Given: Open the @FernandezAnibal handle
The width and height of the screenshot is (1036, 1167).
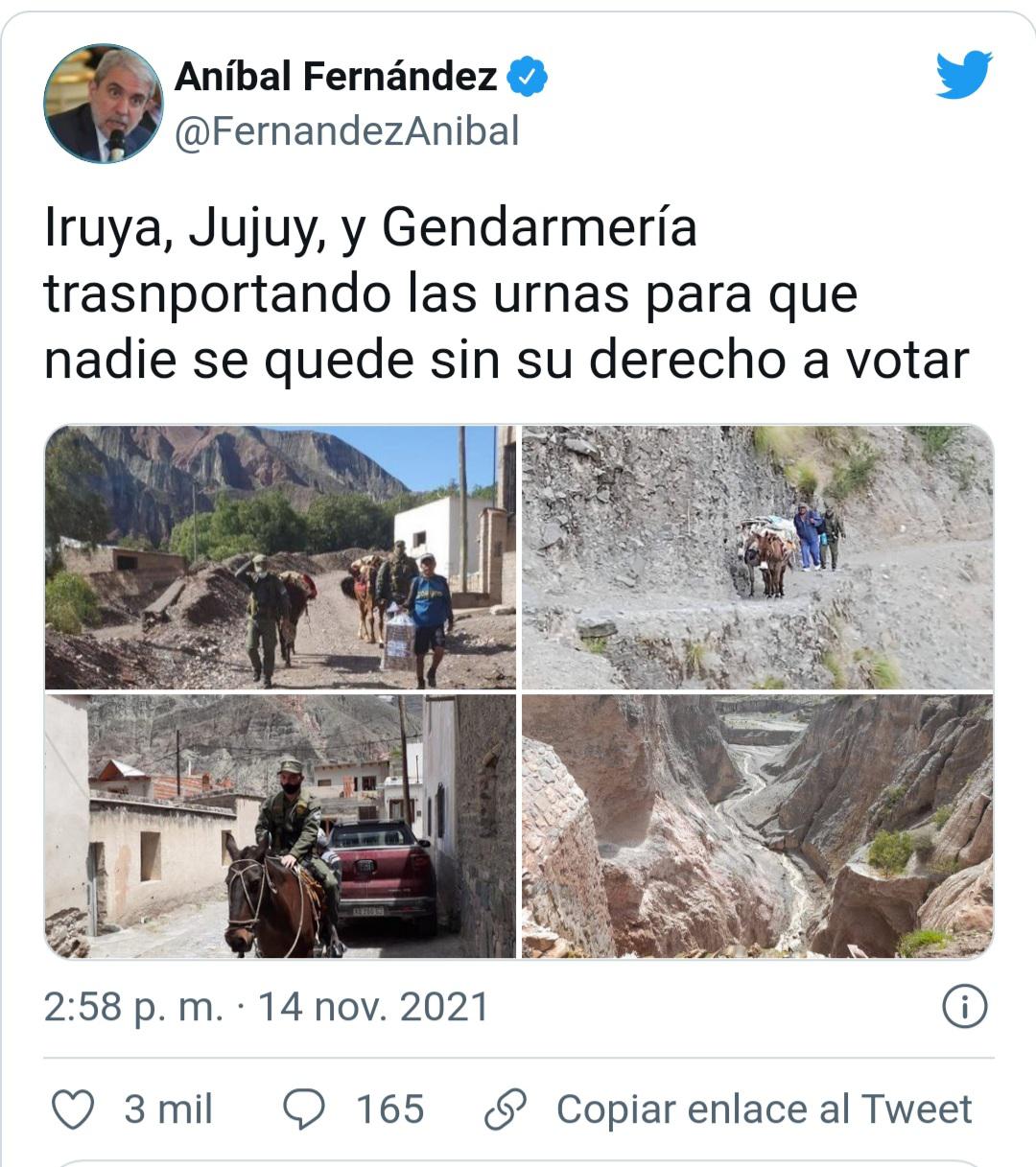Looking at the screenshot, I should click(x=346, y=131).
